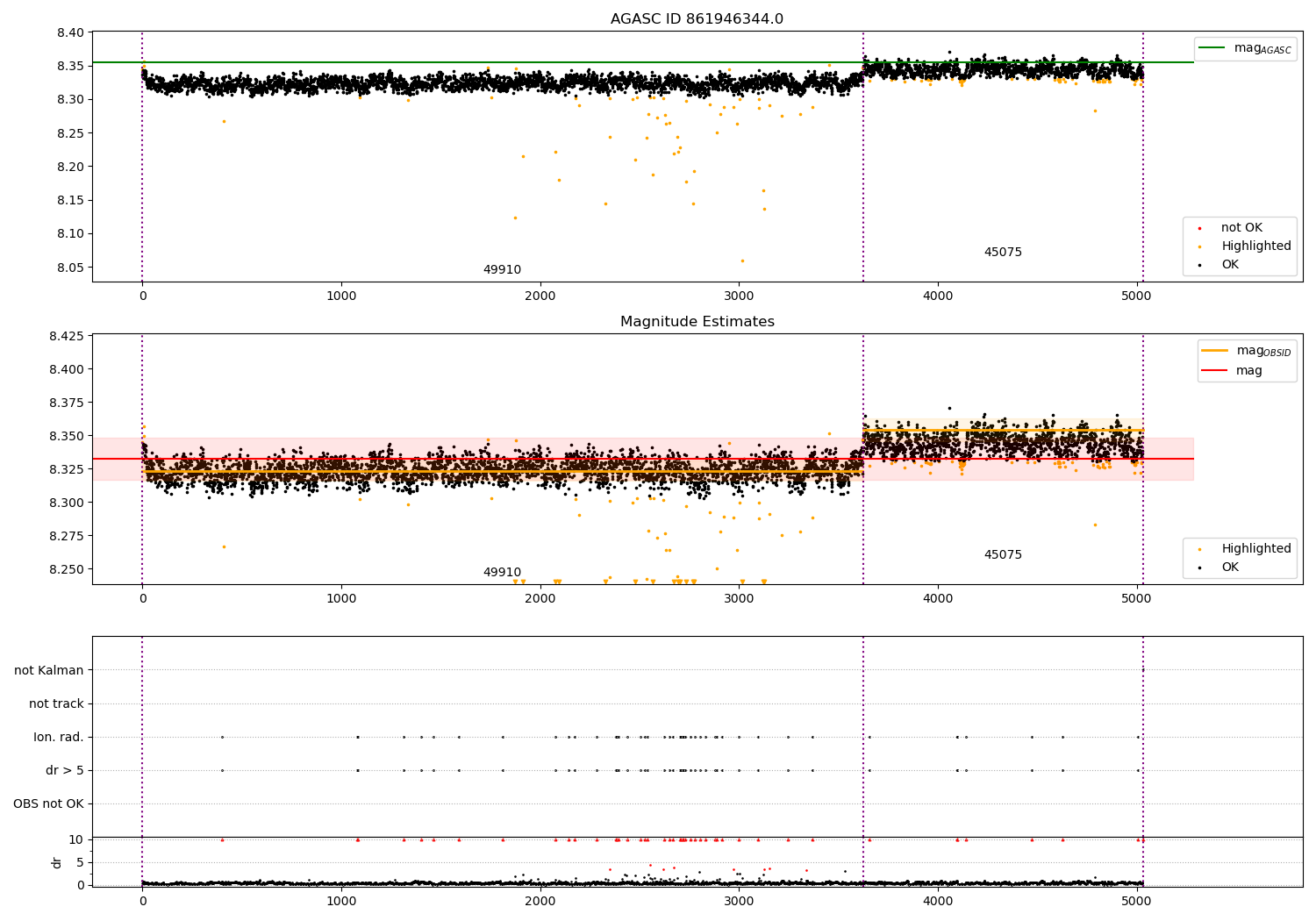Click y-tick '8.05' on top plot

tap(71, 268)
